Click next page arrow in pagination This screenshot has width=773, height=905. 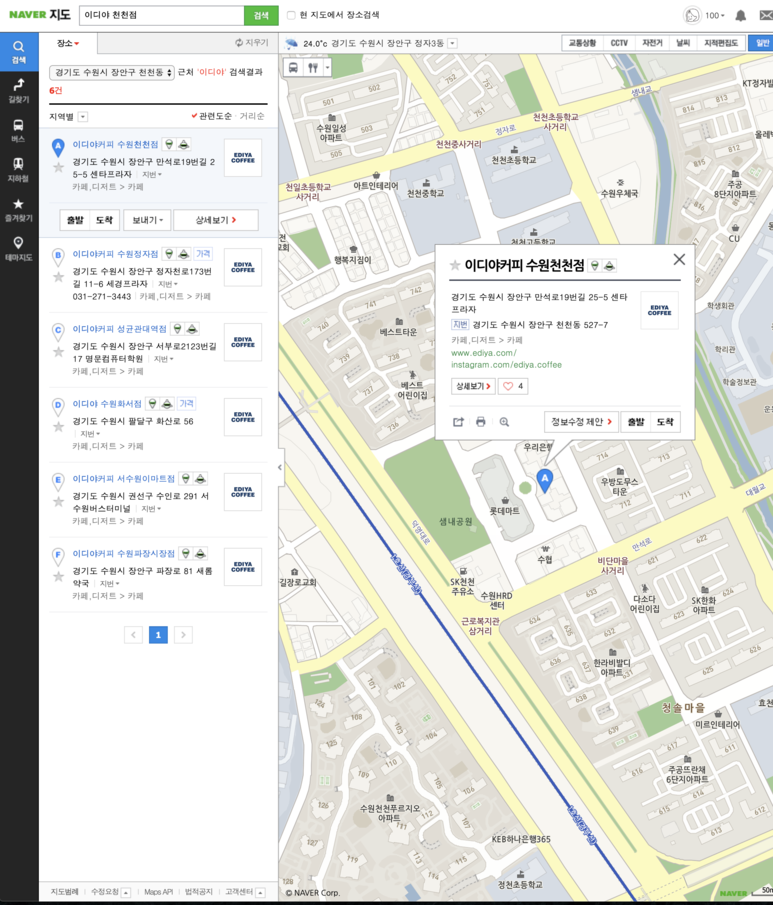tap(183, 635)
